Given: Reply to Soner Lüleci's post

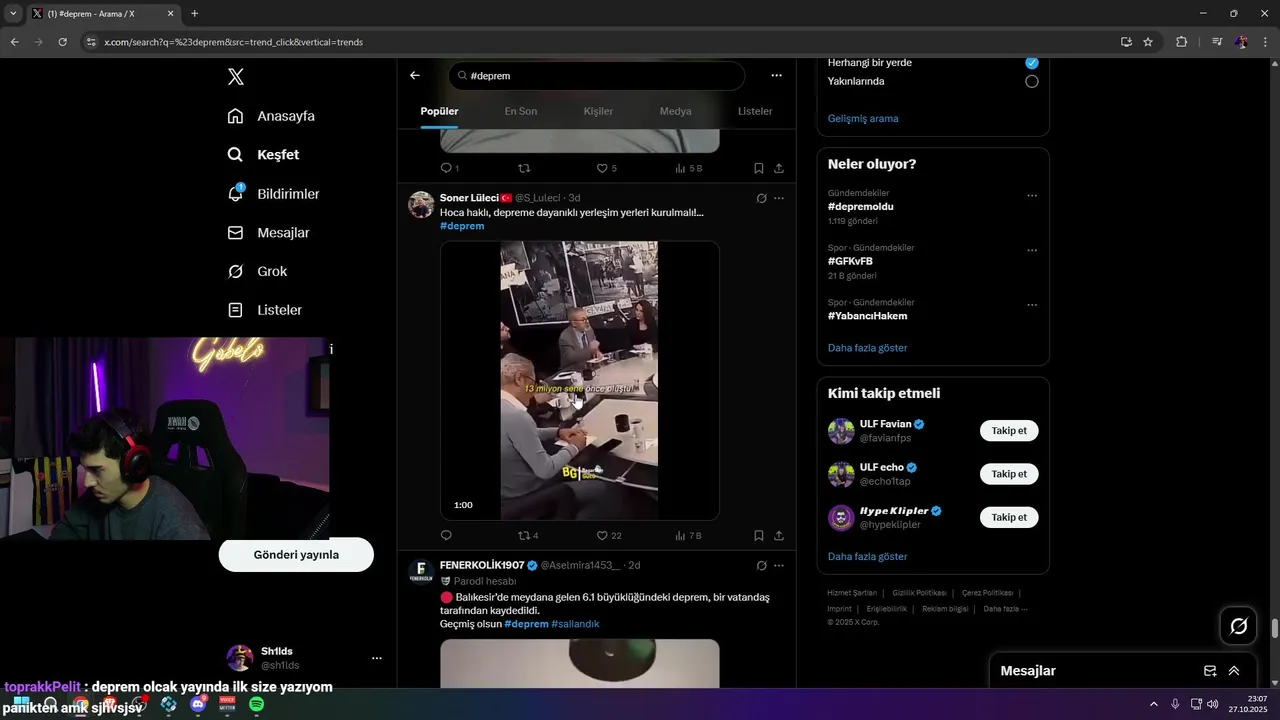Looking at the screenshot, I should (x=446, y=536).
